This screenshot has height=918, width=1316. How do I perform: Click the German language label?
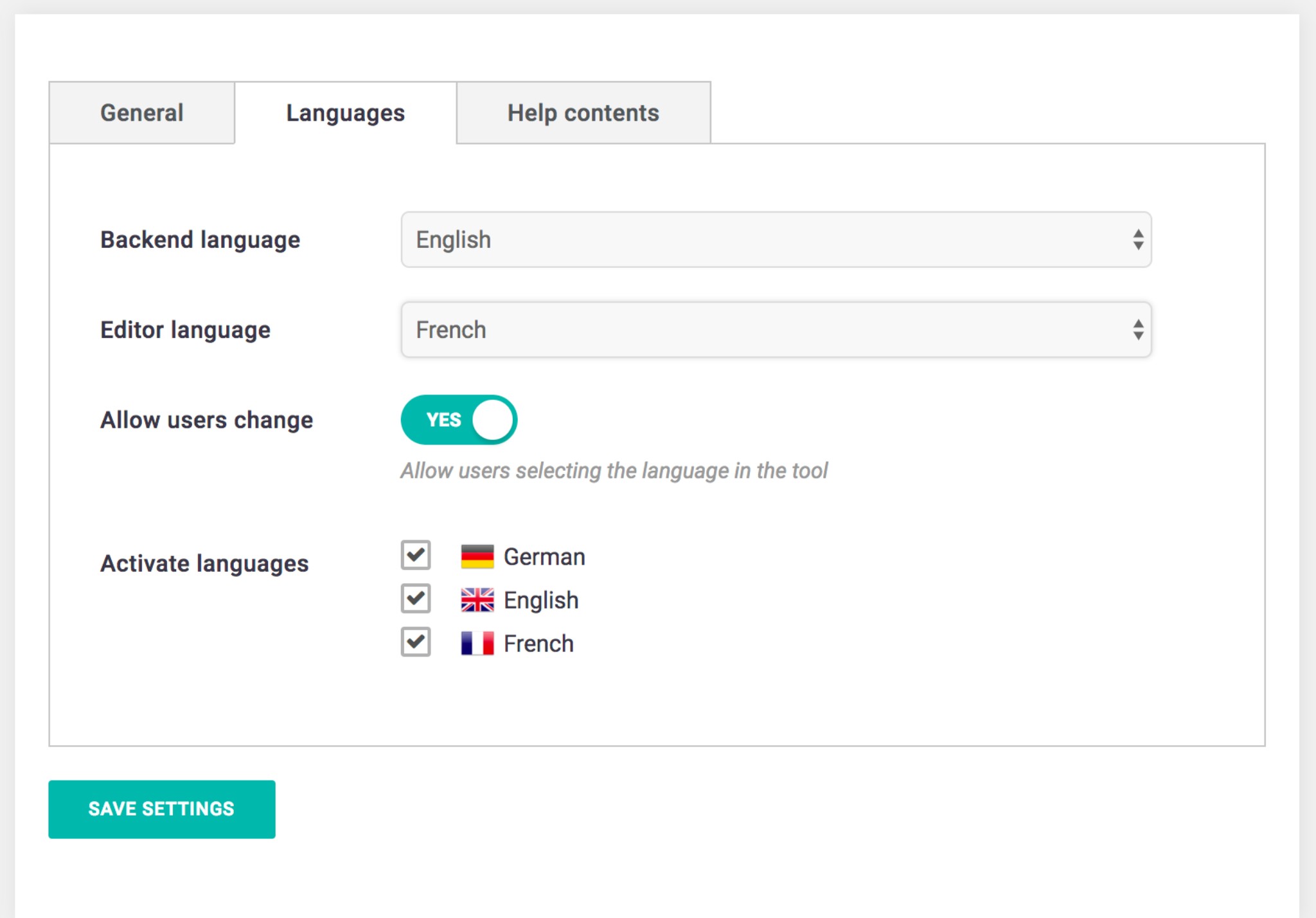tap(544, 557)
